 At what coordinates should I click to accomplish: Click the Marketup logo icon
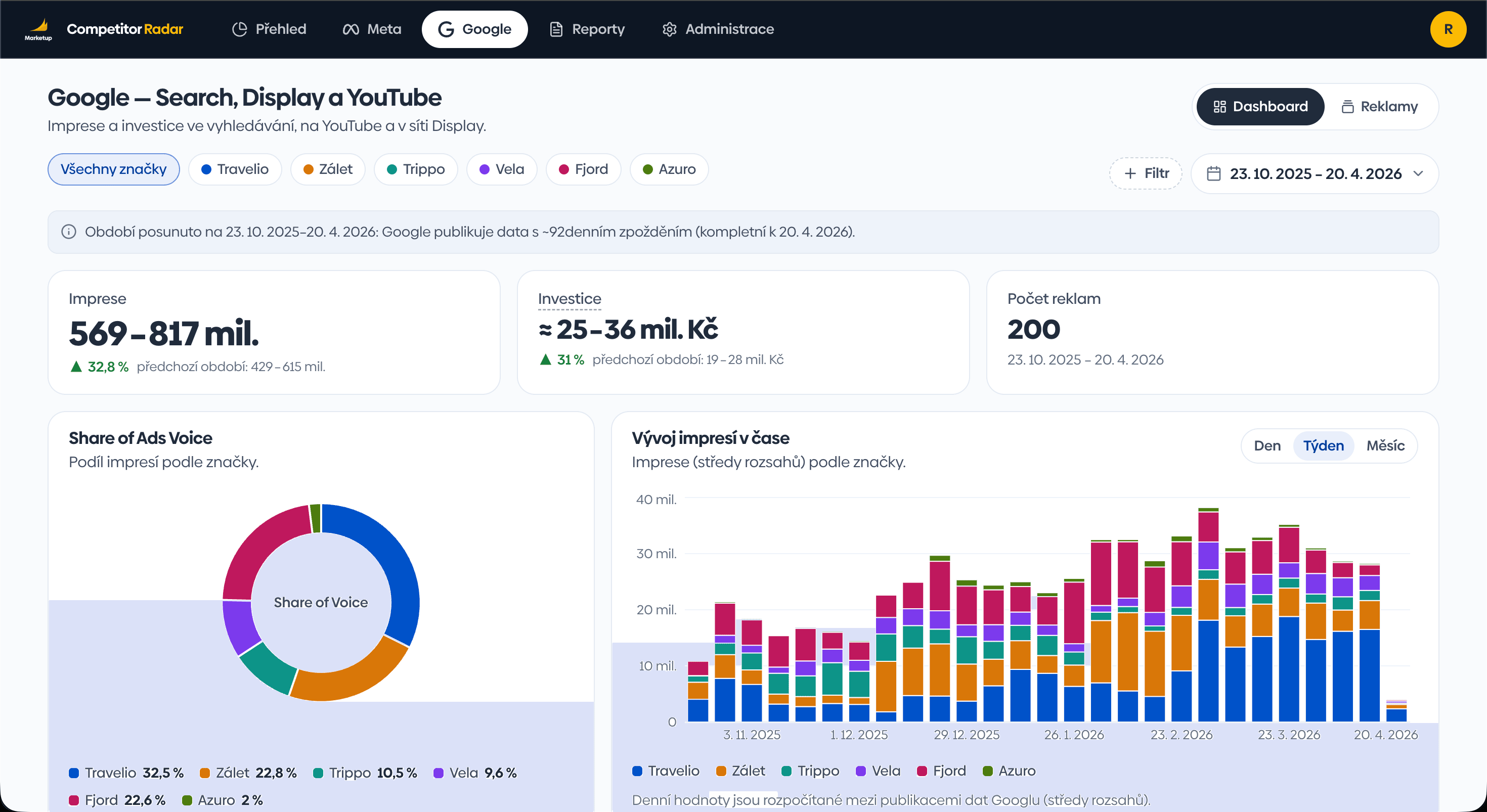pos(38,29)
